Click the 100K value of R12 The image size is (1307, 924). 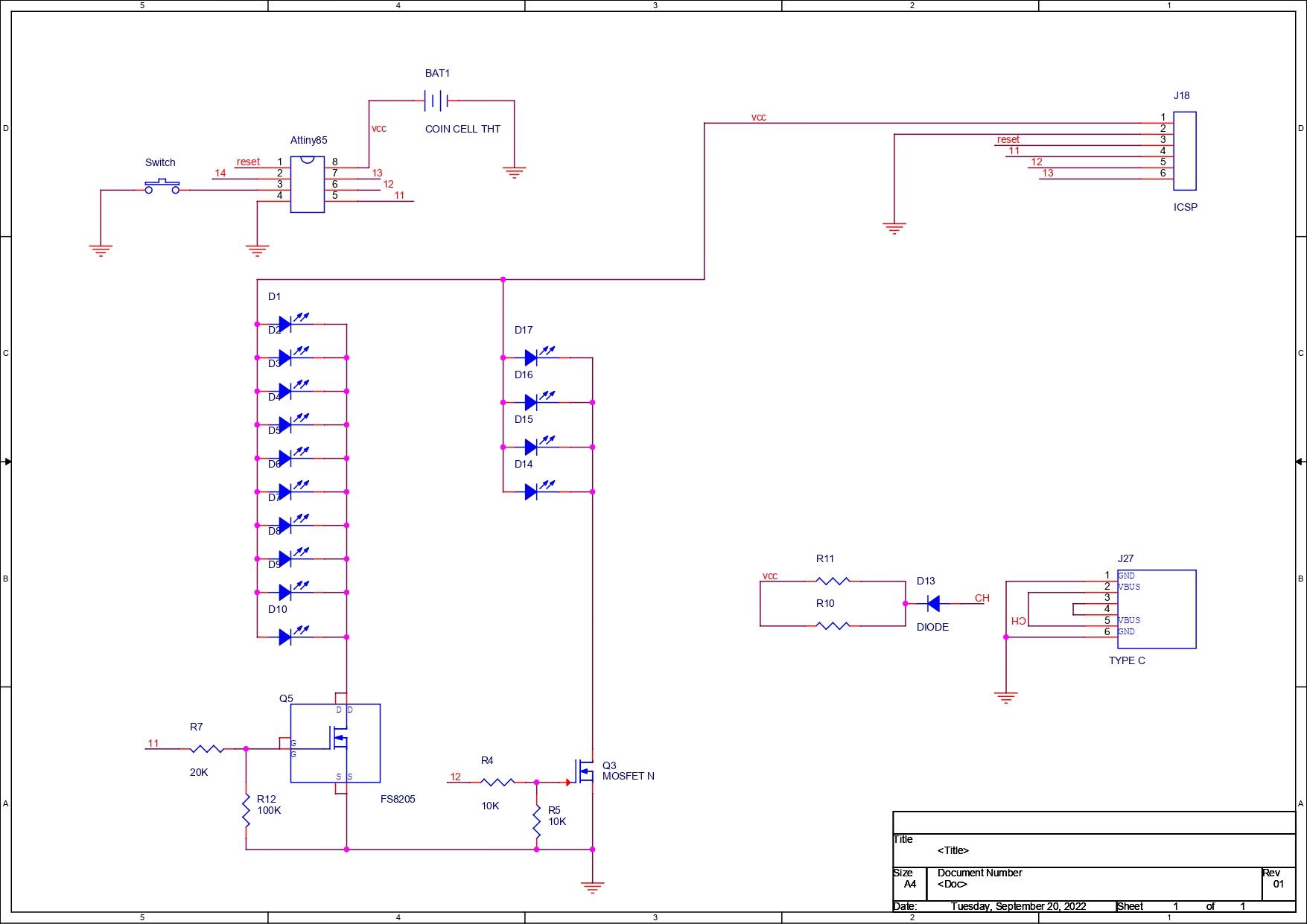[x=269, y=810]
